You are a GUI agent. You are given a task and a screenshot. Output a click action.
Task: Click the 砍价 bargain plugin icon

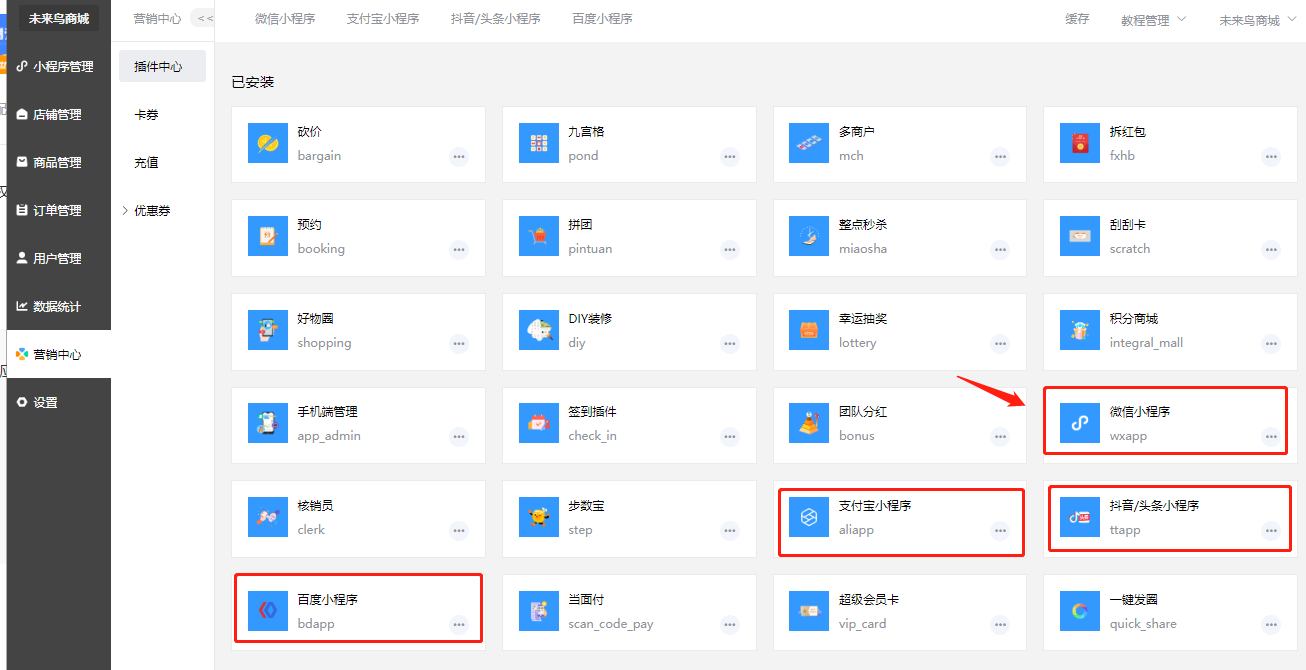click(x=267, y=143)
